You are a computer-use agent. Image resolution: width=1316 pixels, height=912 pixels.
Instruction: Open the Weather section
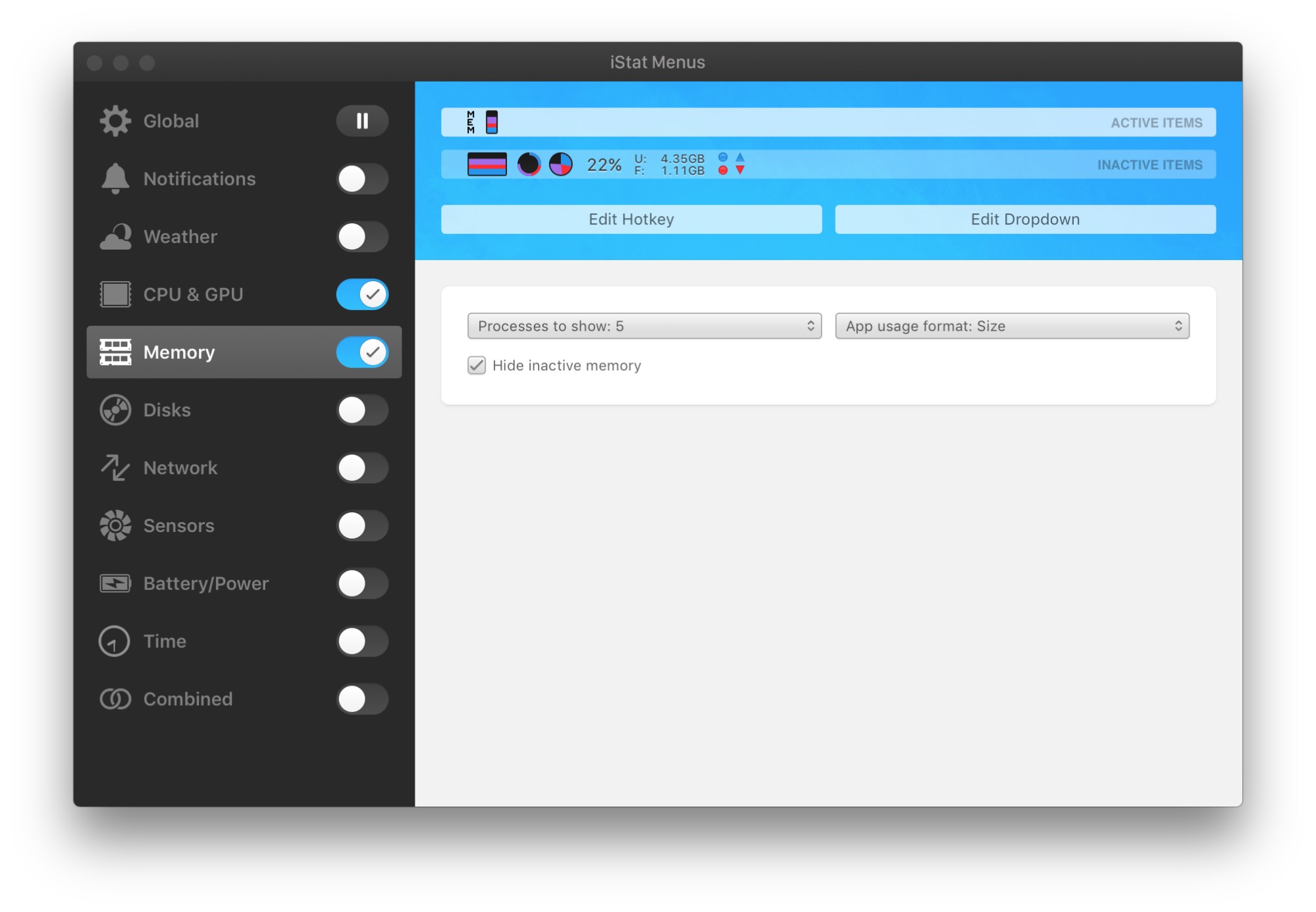point(180,236)
